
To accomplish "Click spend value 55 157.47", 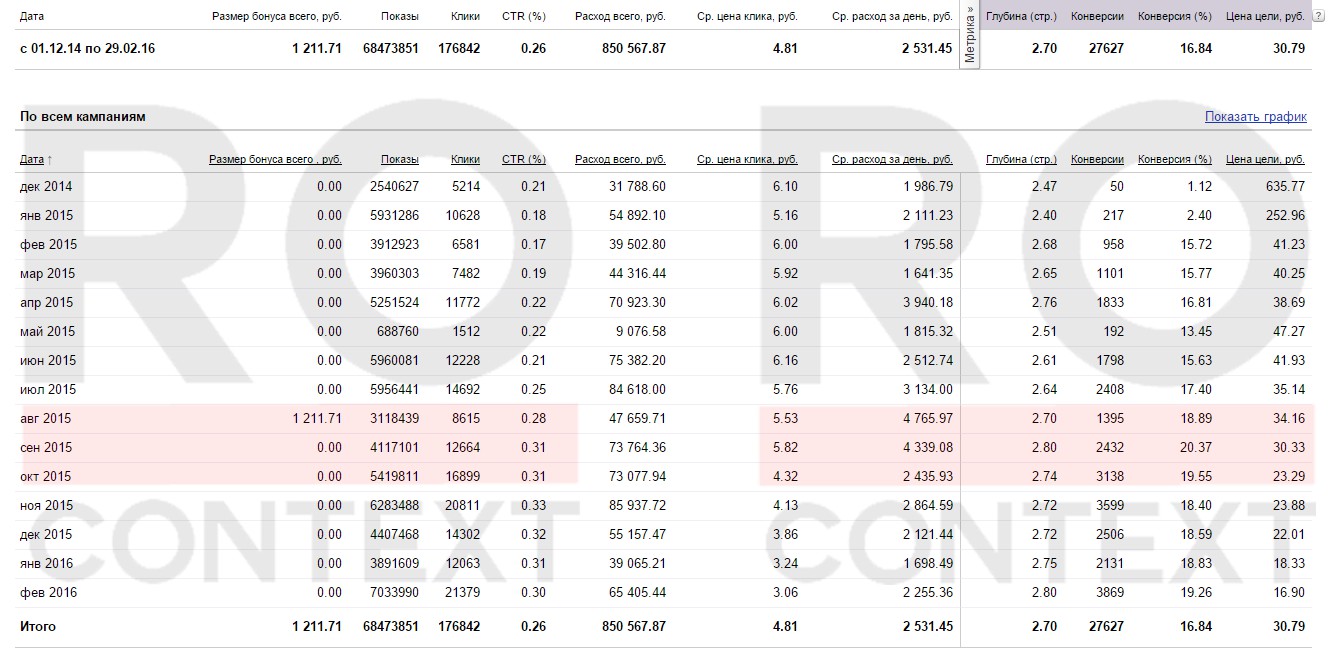I will coord(637,534).
